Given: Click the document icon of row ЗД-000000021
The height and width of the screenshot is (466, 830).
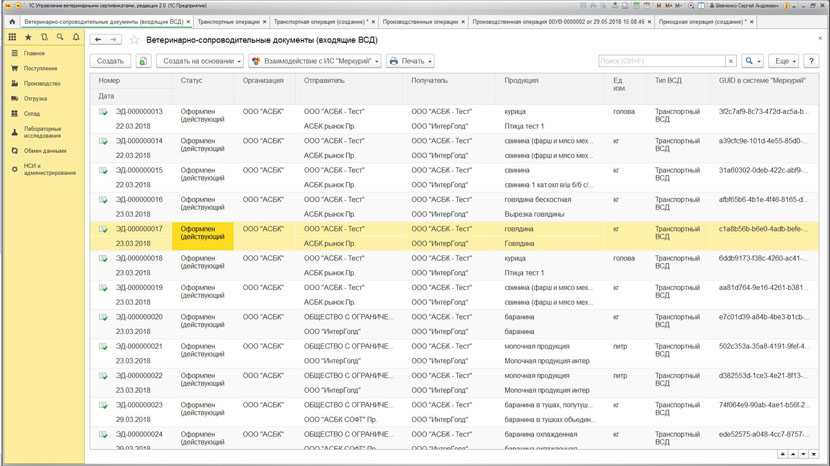Looking at the screenshot, I should [103, 346].
